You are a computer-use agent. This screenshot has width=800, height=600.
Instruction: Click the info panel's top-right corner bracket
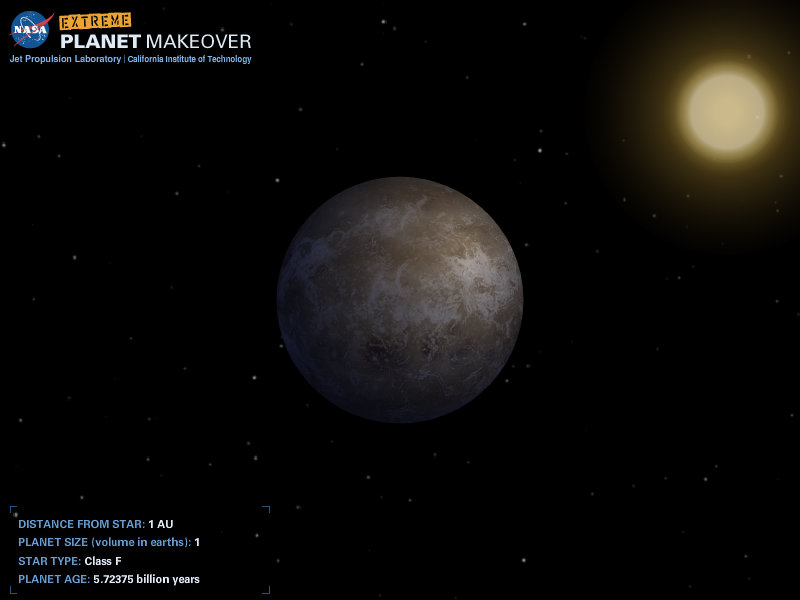click(x=266, y=509)
